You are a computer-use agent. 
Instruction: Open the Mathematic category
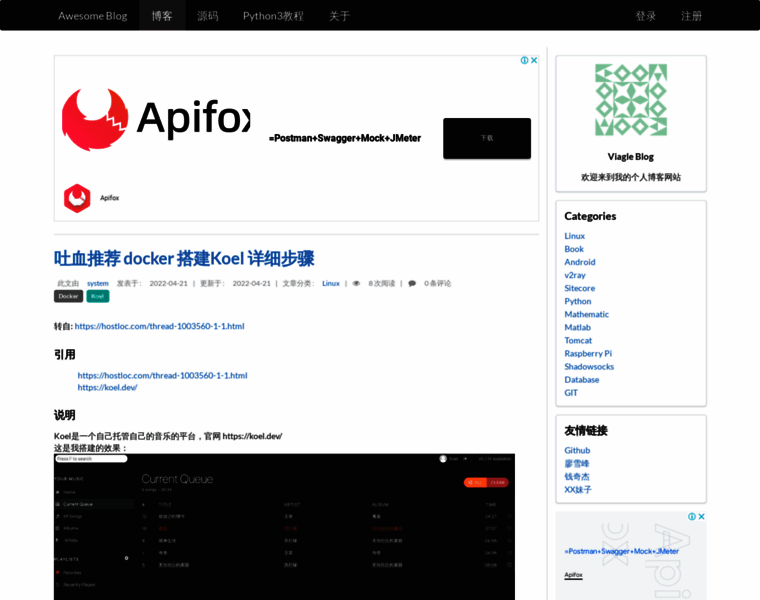coord(586,315)
